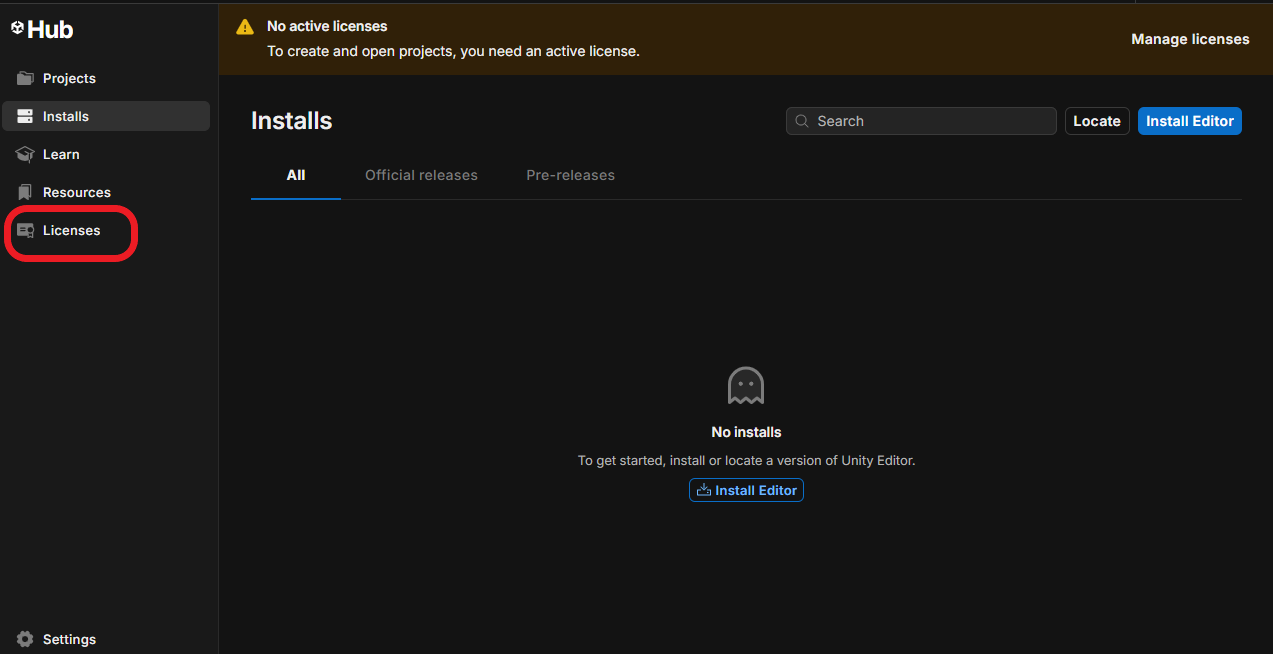Click the Resources bookmark icon
Image resolution: width=1273 pixels, height=654 pixels.
click(25, 192)
